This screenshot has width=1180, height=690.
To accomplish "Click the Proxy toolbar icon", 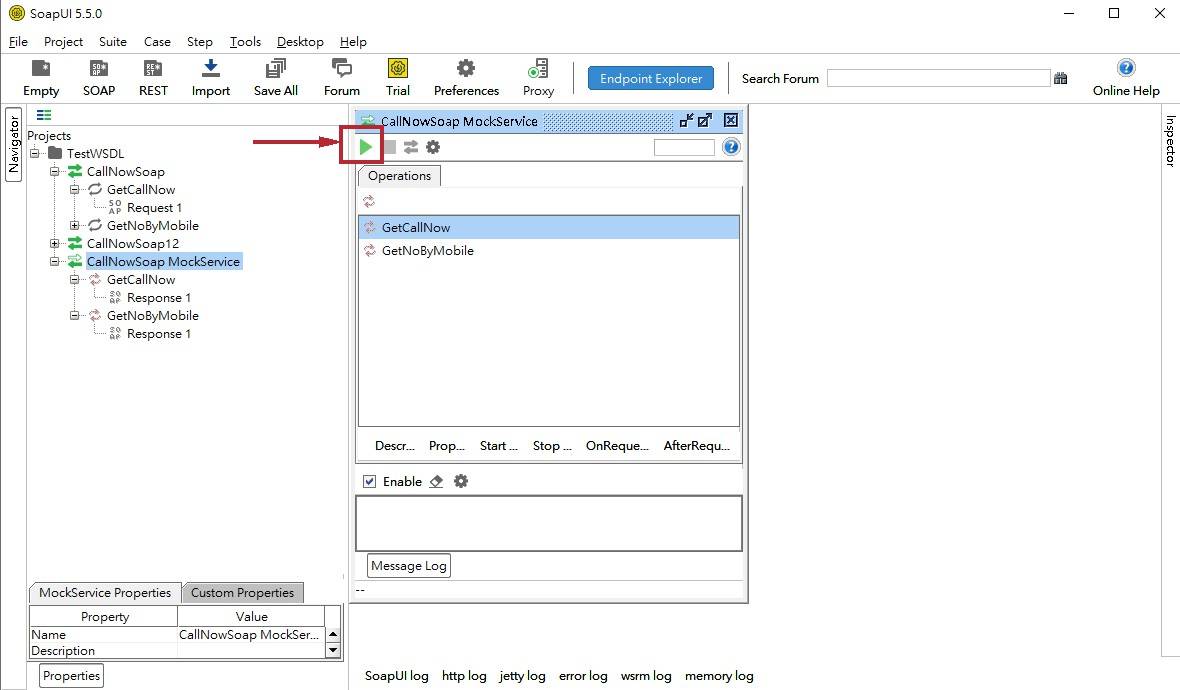I will coord(538,78).
